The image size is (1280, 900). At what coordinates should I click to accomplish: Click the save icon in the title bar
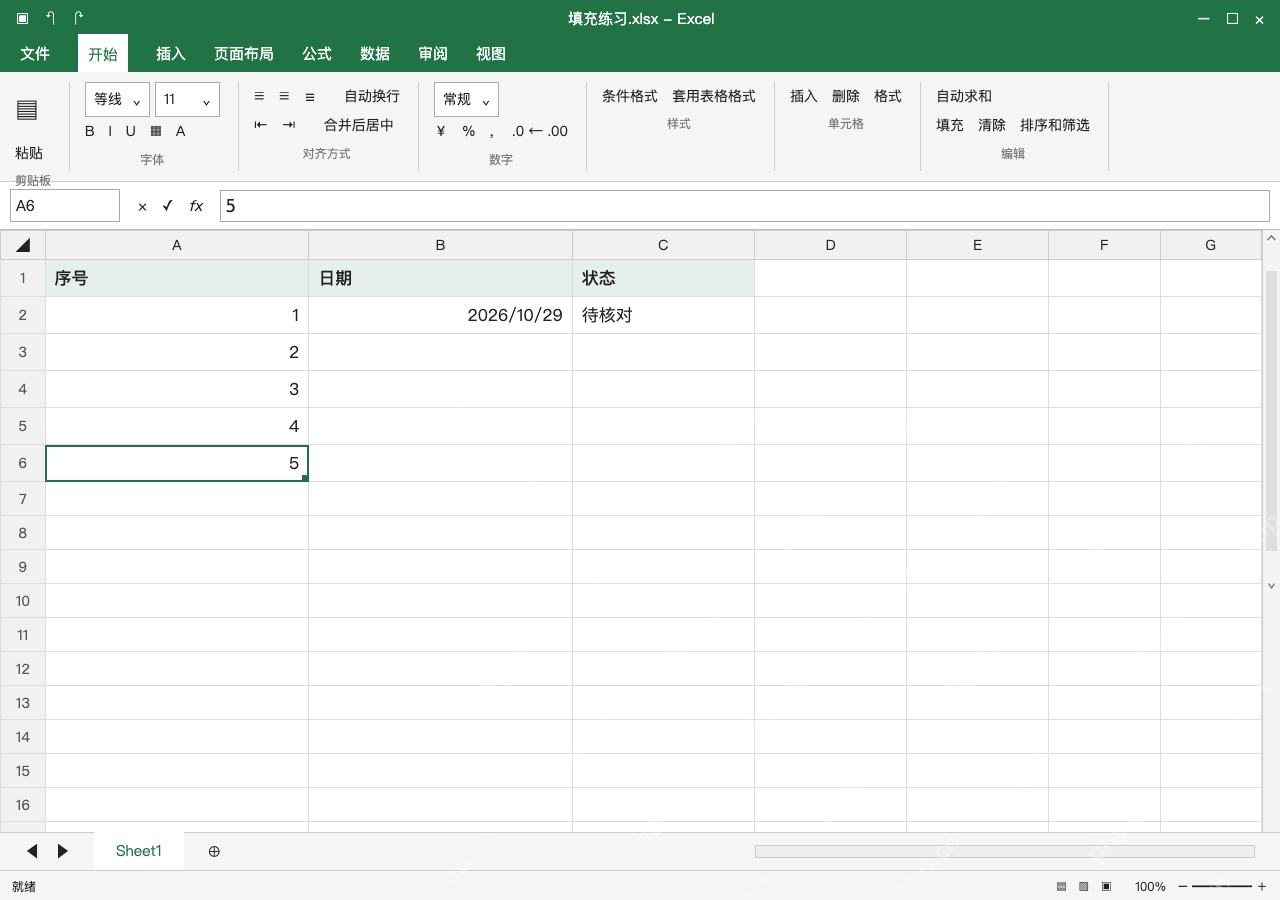tap(22, 18)
